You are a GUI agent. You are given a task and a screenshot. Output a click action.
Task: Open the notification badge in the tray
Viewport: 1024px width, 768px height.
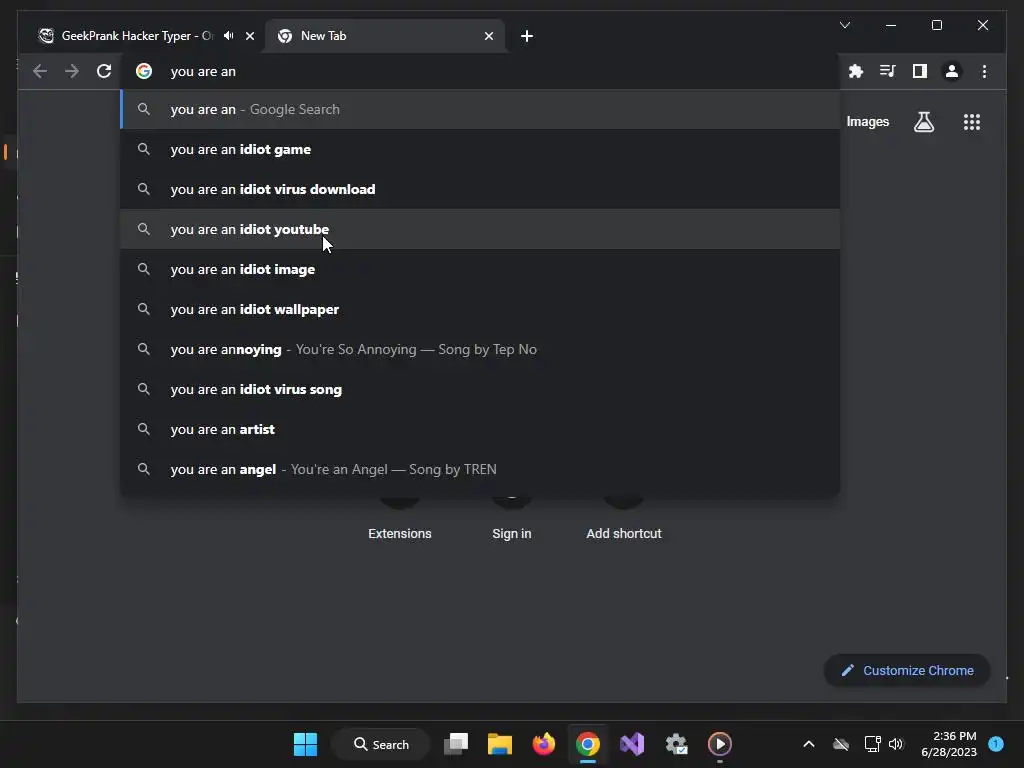click(x=996, y=744)
